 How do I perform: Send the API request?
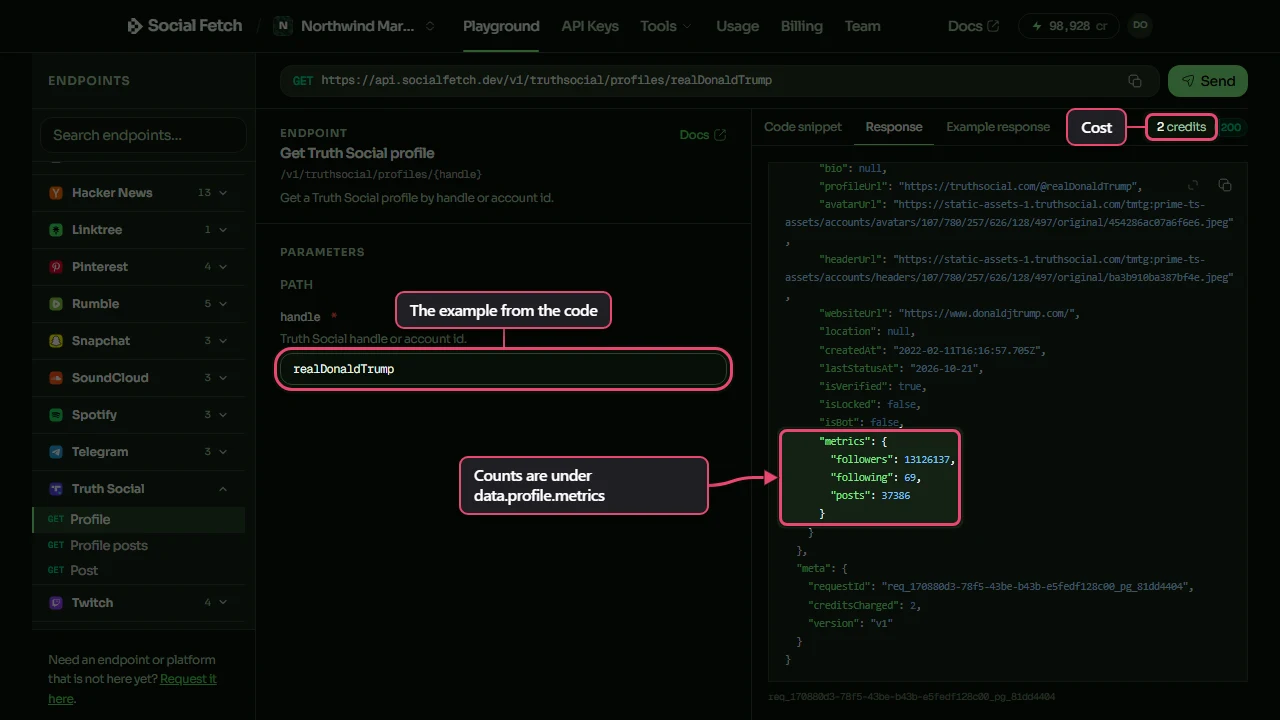click(x=1208, y=81)
